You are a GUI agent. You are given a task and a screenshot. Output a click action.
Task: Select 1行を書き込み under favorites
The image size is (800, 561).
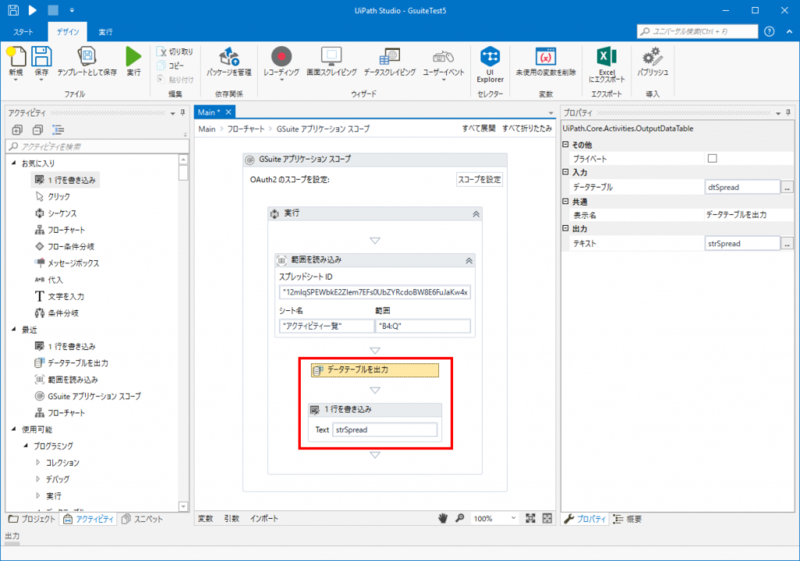(x=65, y=180)
